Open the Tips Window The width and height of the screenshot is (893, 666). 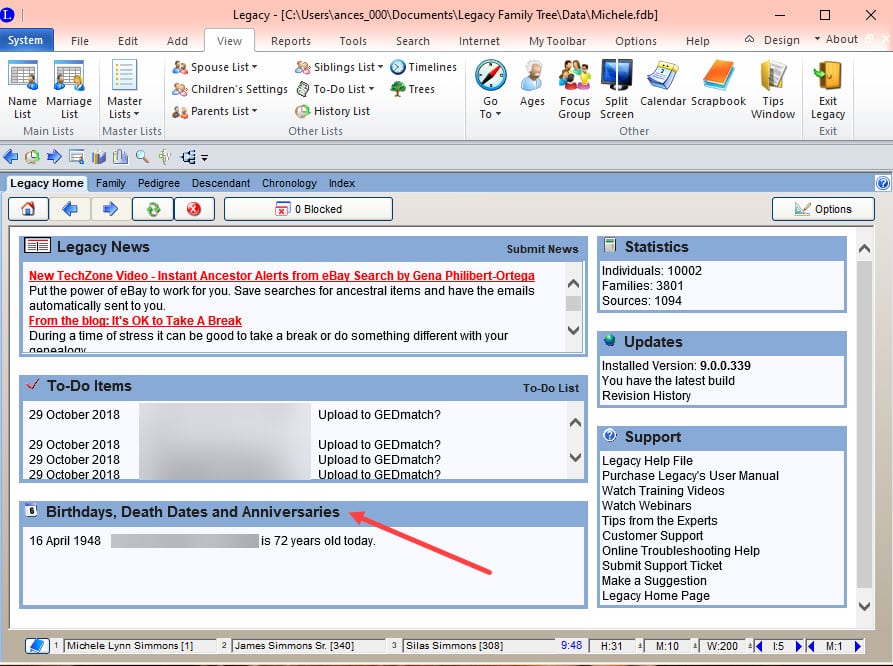(x=773, y=89)
